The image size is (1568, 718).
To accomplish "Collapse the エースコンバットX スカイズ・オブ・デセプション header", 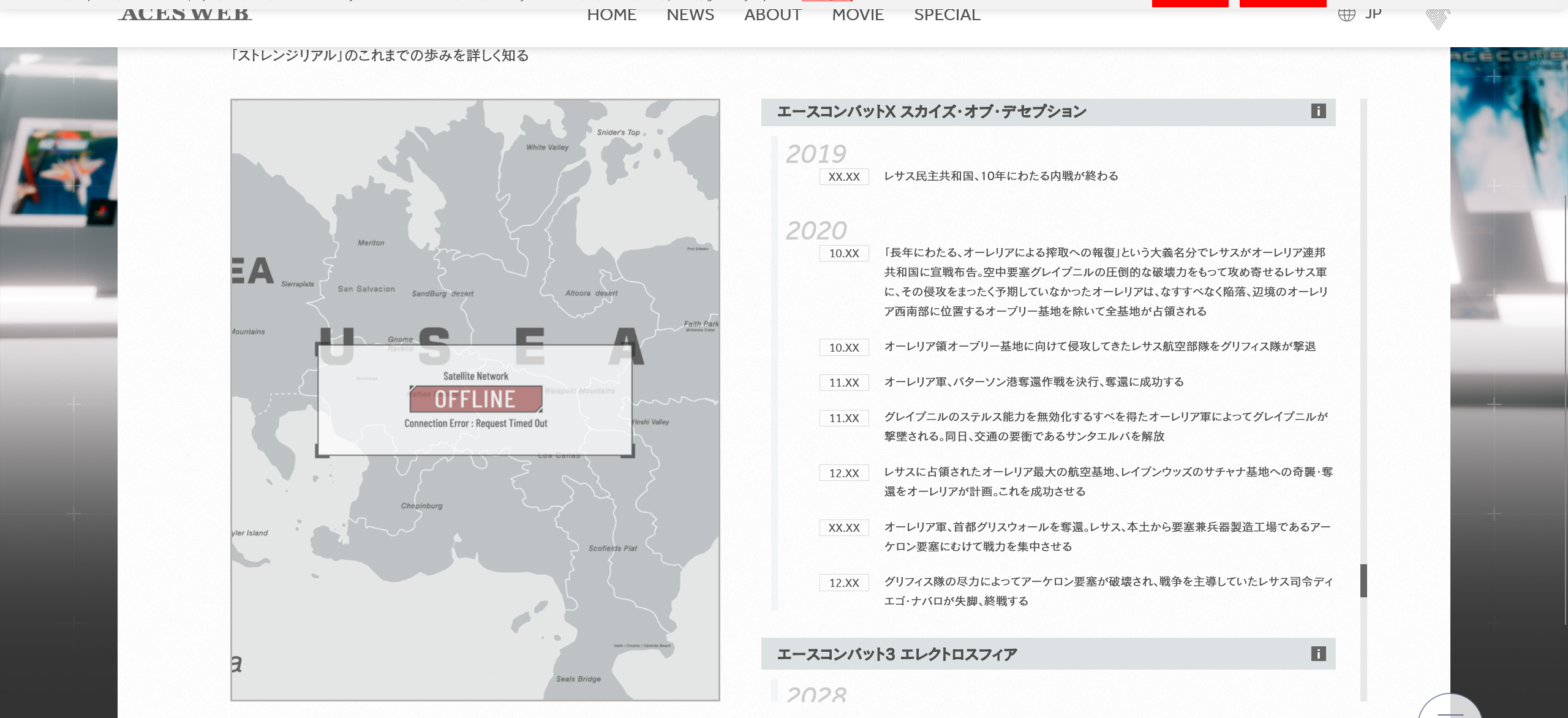I will [1048, 112].
